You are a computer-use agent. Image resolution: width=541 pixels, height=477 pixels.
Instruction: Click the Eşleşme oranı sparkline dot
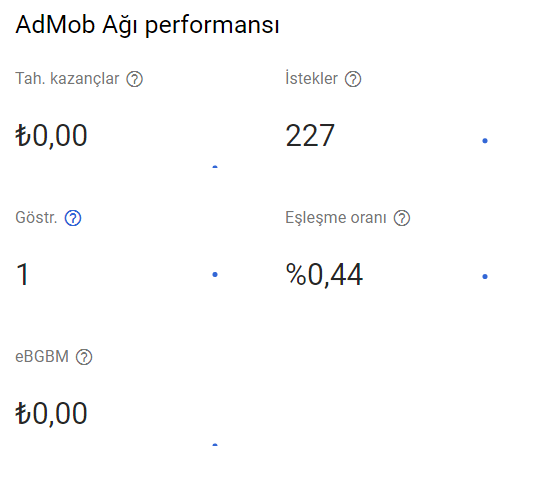pyautogui.click(x=485, y=276)
